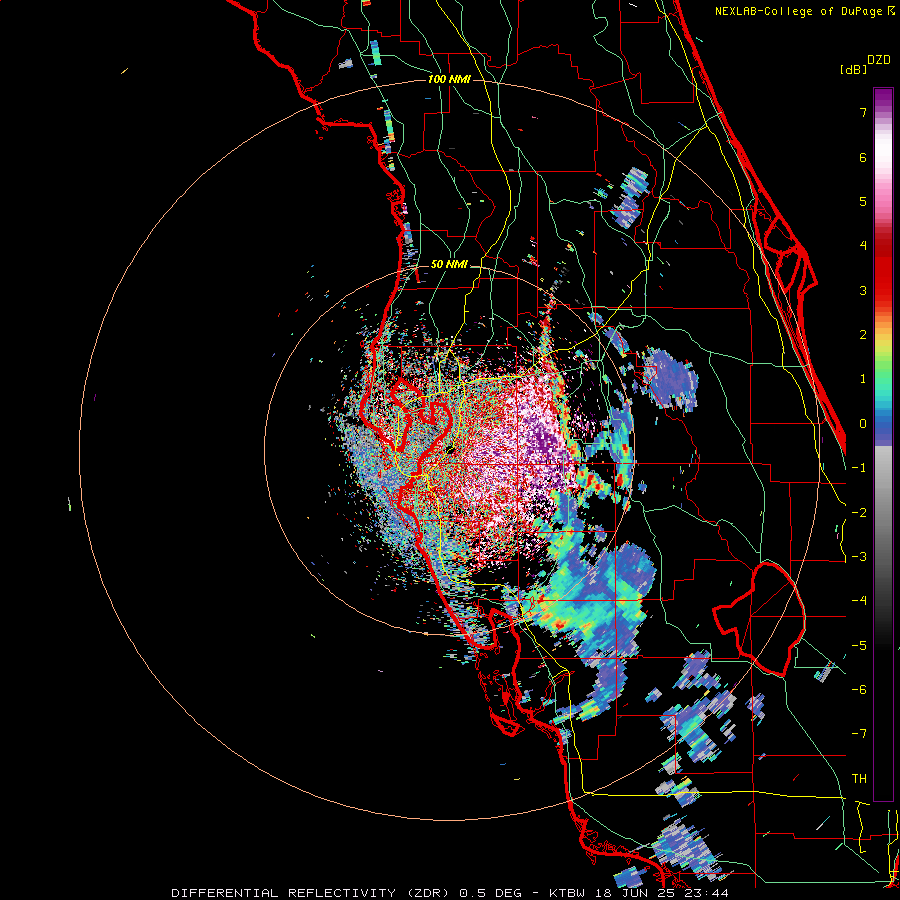This screenshot has width=900, height=900.
Task: Click the -4 value on color scale
Action: (x=859, y=601)
